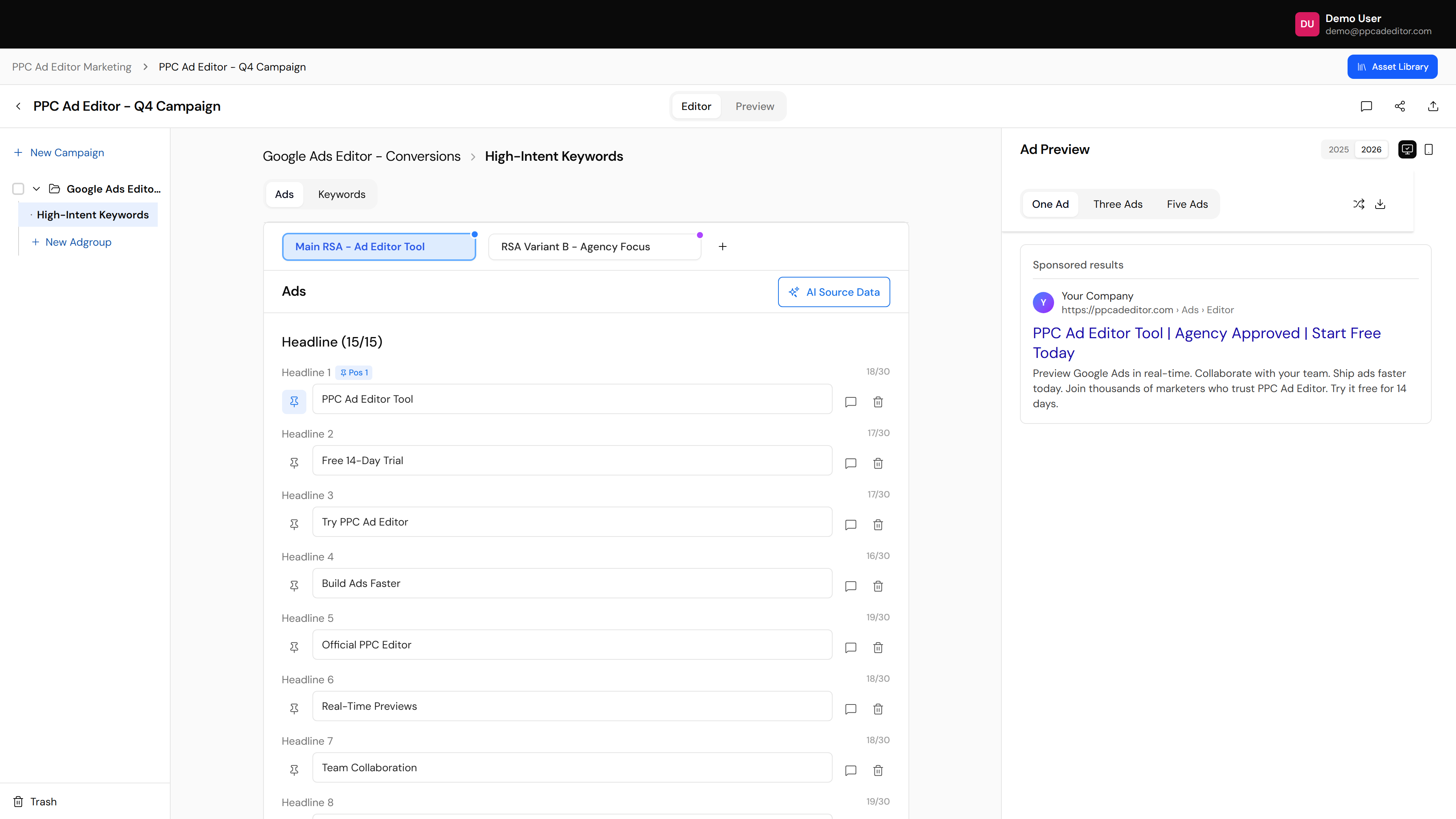
Task: Comment on Headline 7 Team Collaboration
Action: pyautogui.click(x=850, y=770)
